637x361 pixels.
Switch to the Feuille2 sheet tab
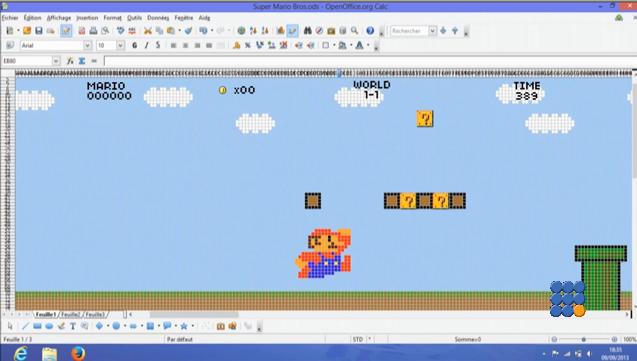tap(71, 314)
